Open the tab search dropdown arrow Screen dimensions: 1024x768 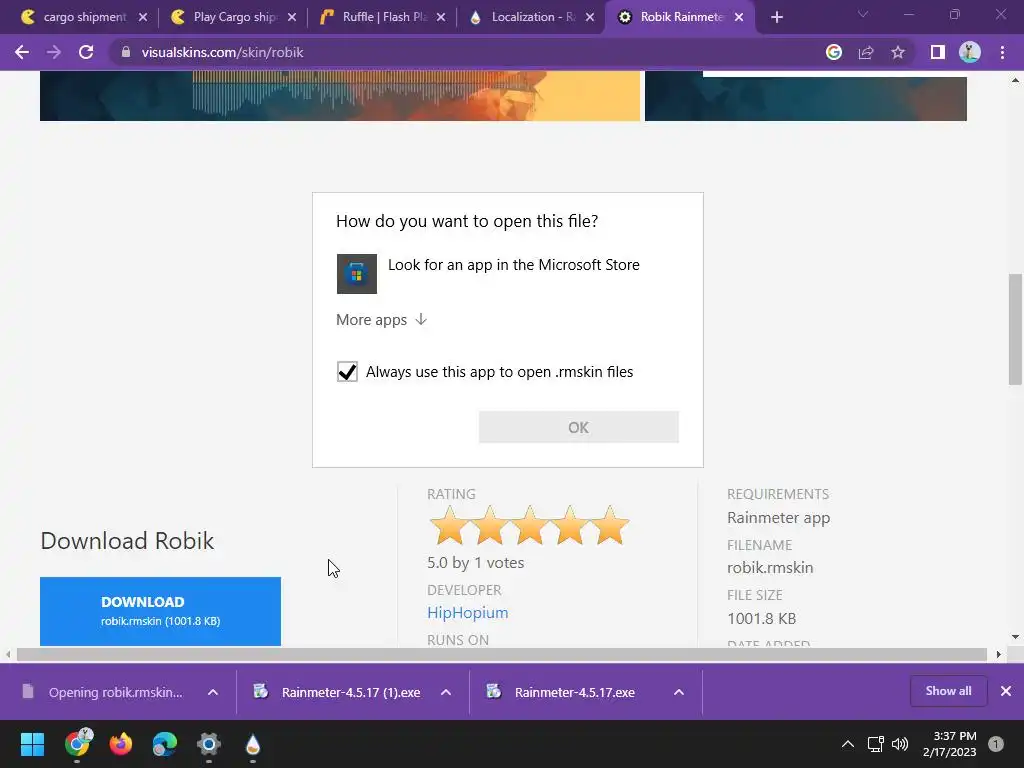click(863, 14)
